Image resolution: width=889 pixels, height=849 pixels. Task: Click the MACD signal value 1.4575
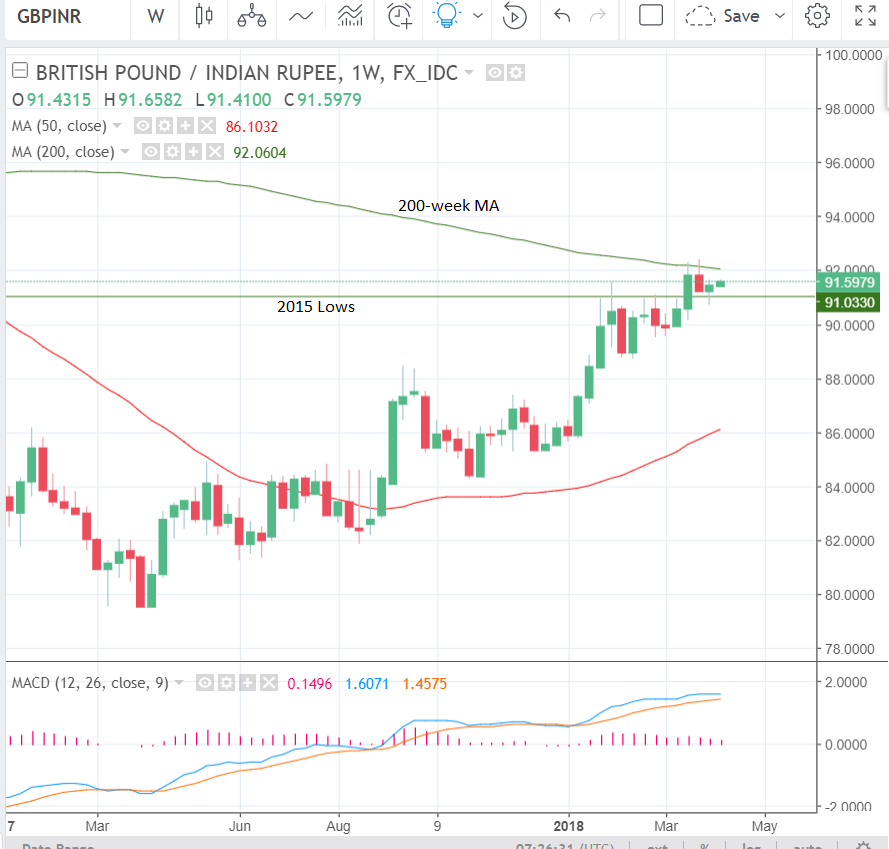point(425,684)
